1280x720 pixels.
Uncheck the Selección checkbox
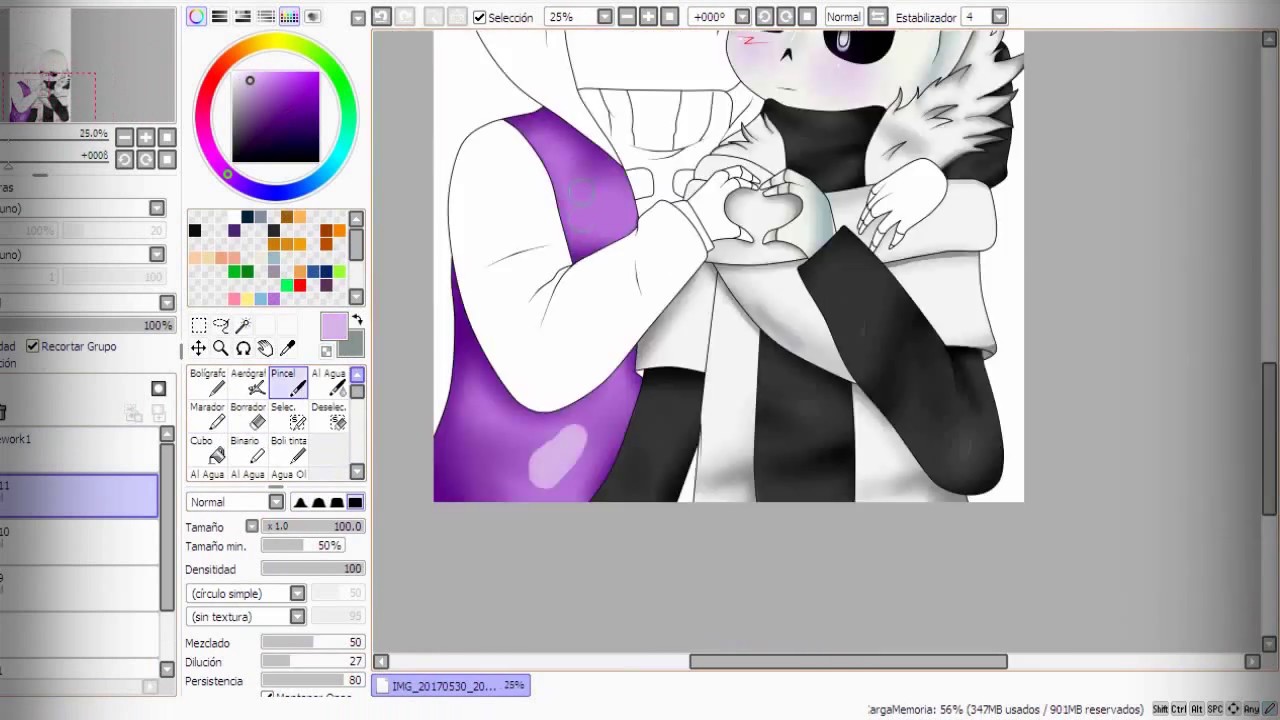point(479,17)
